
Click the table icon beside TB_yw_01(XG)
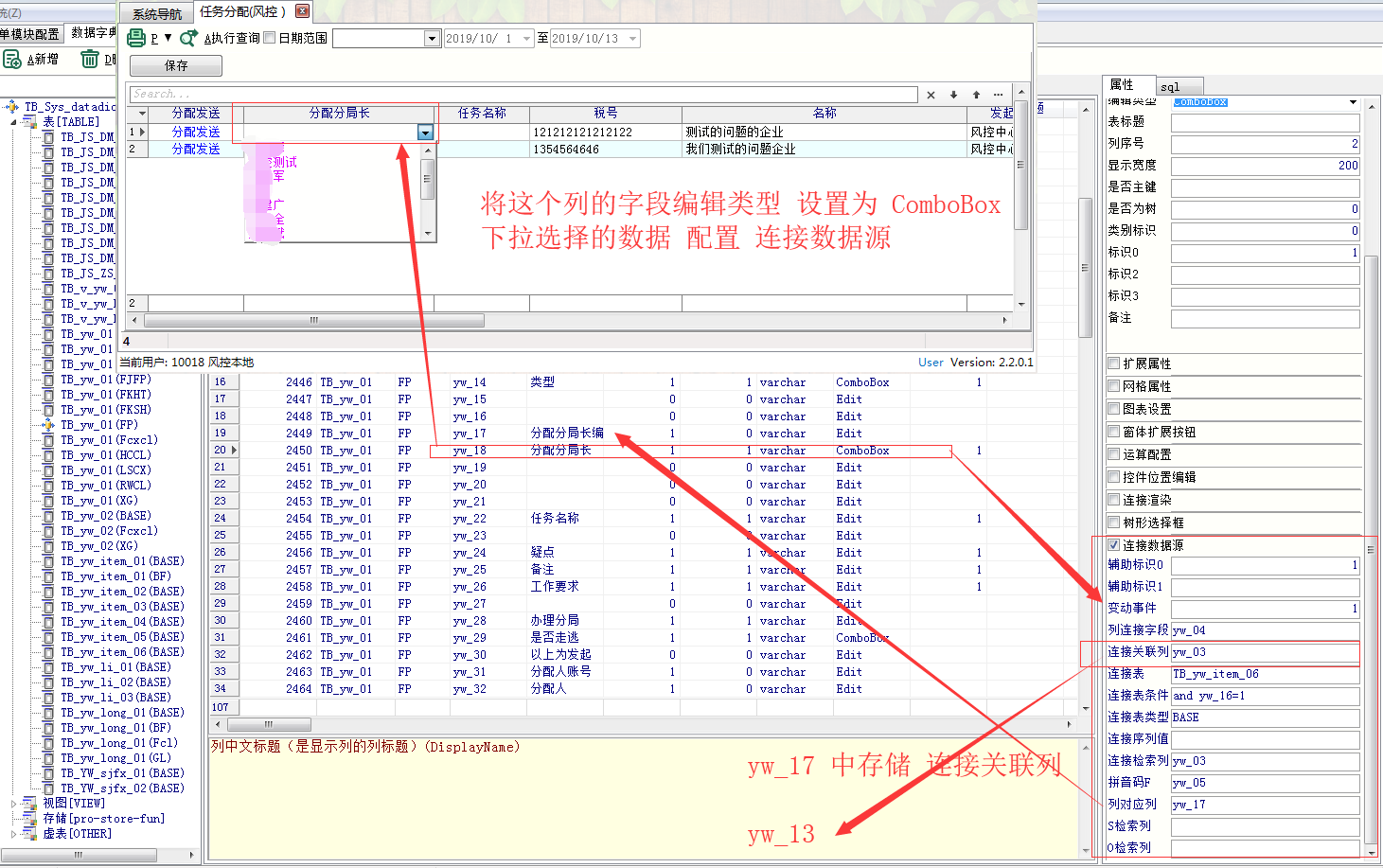tap(48, 501)
